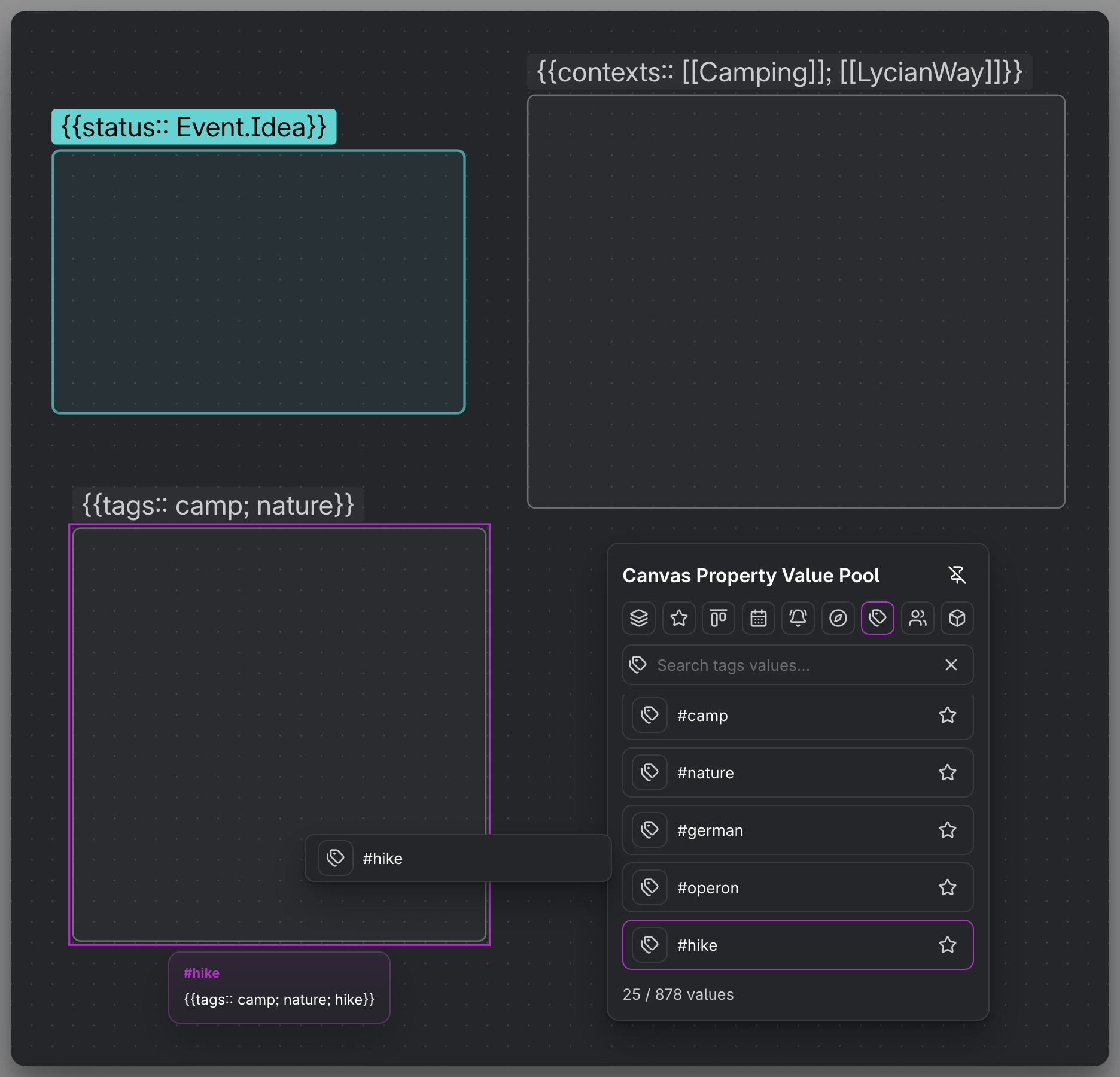Select the cube objects filter icon
This screenshot has height=1077, width=1120.
[957, 618]
